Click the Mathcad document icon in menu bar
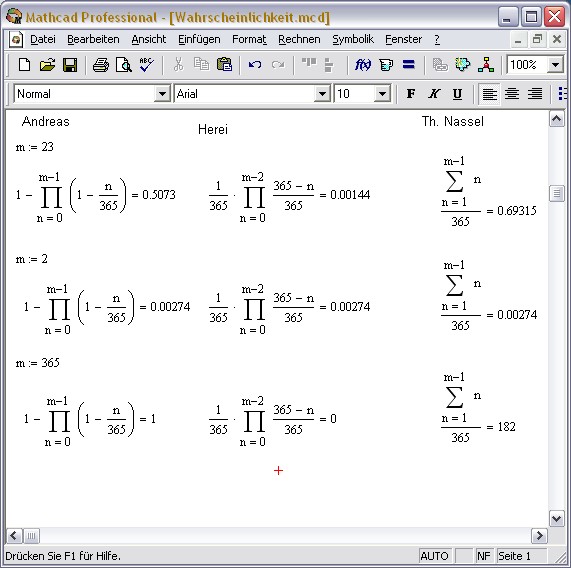Image resolution: width=571 pixels, height=568 pixels. [16, 39]
